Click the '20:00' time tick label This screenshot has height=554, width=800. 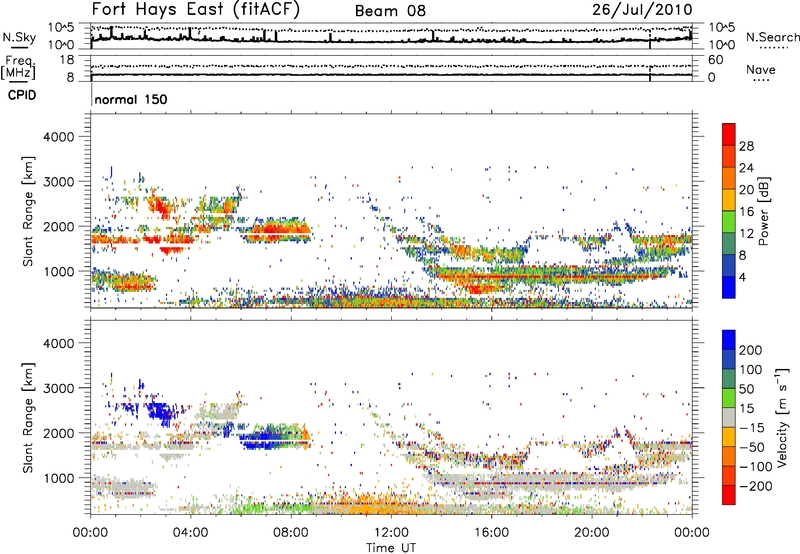(591, 533)
